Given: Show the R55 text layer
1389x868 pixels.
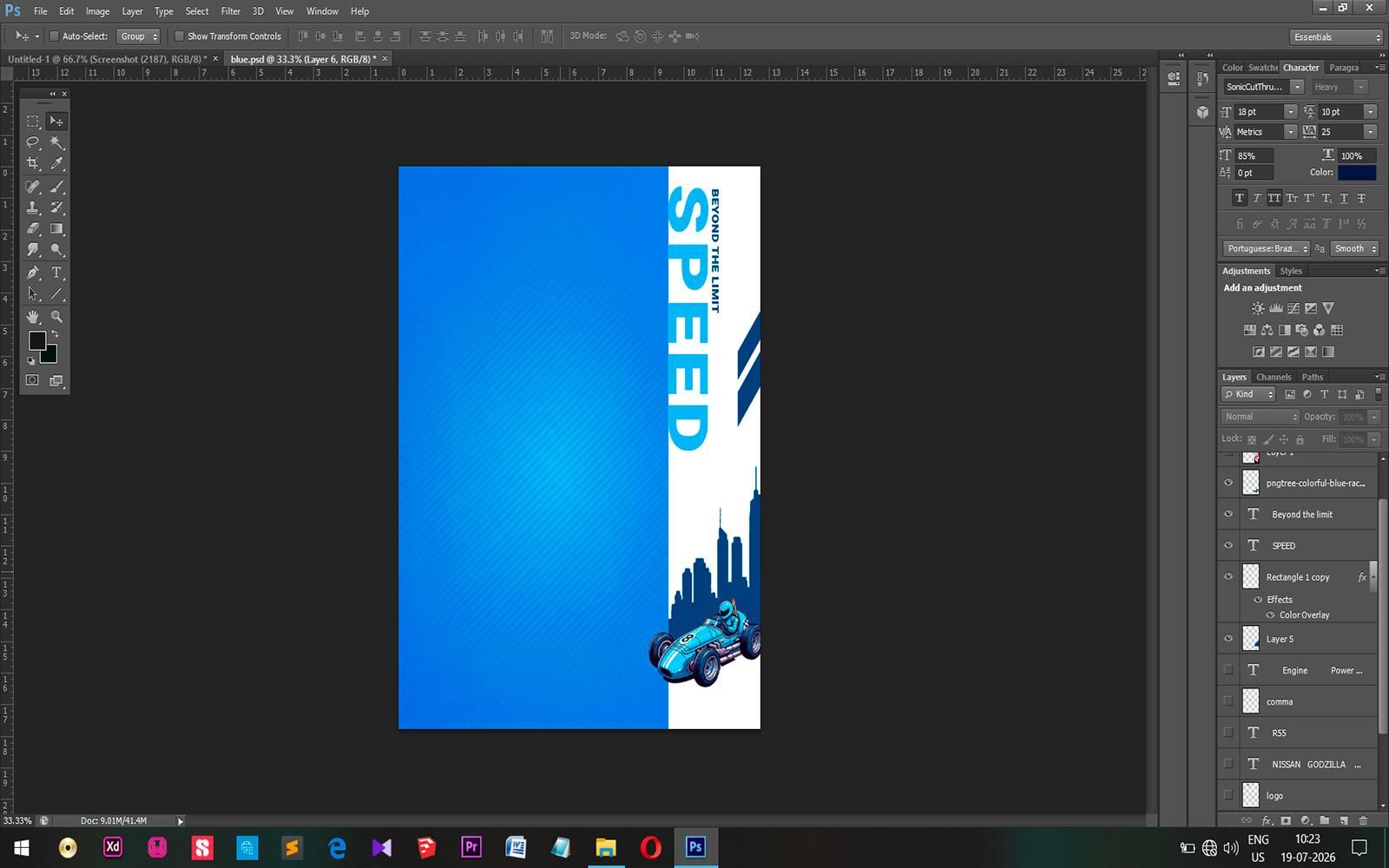Looking at the screenshot, I should [x=1228, y=733].
